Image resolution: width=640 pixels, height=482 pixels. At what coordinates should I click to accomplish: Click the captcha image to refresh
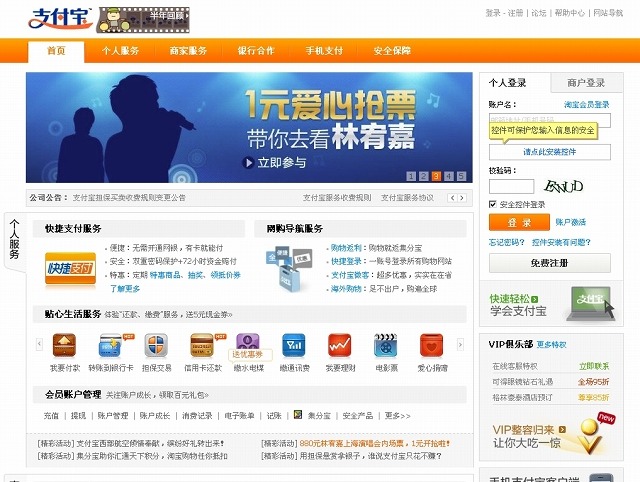(564, 187)
